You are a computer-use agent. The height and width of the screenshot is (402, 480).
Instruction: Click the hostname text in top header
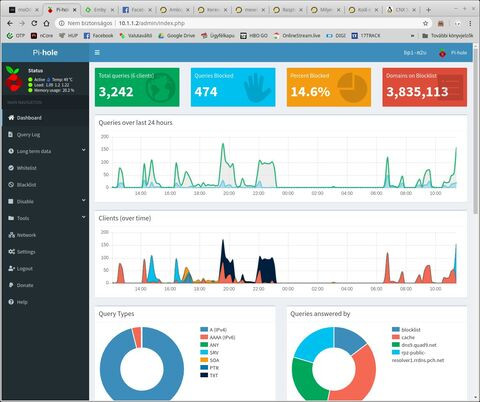click(415, 53)
